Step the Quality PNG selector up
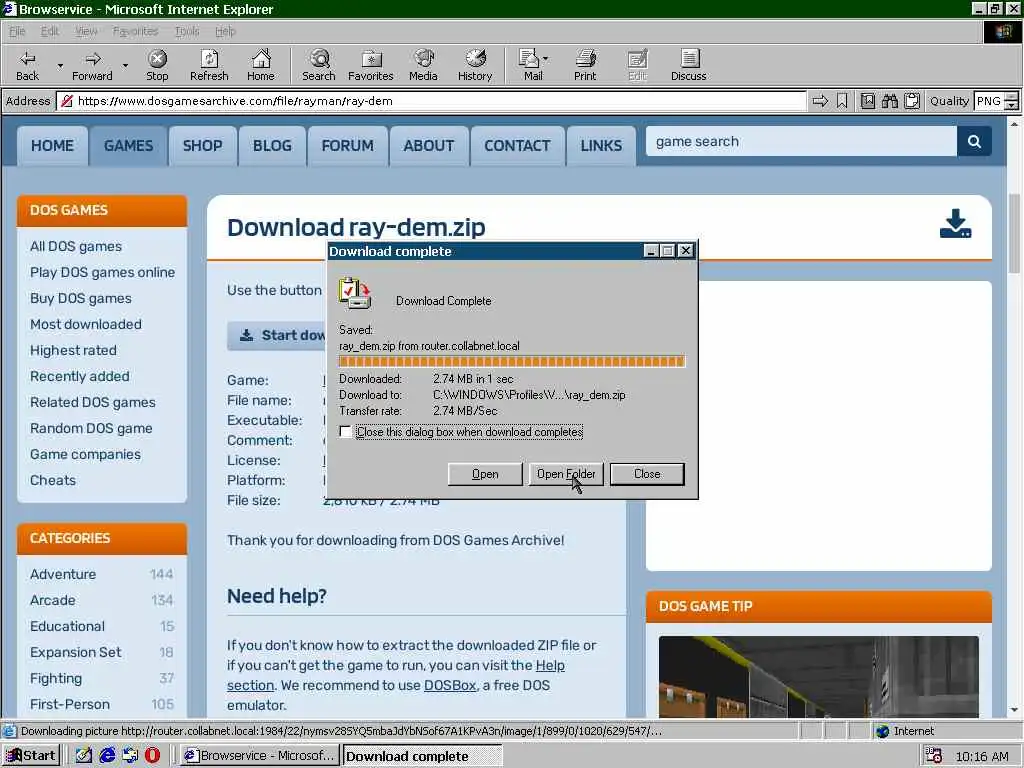The height and width of the screenshot is (768, 1024). [x=1012, y=97]
